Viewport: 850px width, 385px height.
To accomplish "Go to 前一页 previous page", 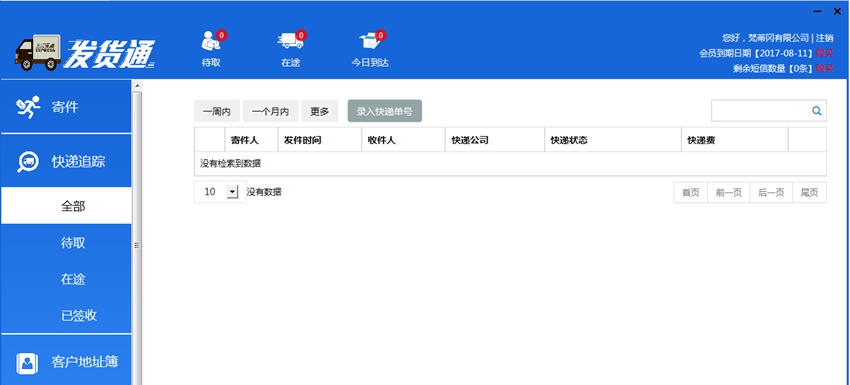I will coord(729,192).
